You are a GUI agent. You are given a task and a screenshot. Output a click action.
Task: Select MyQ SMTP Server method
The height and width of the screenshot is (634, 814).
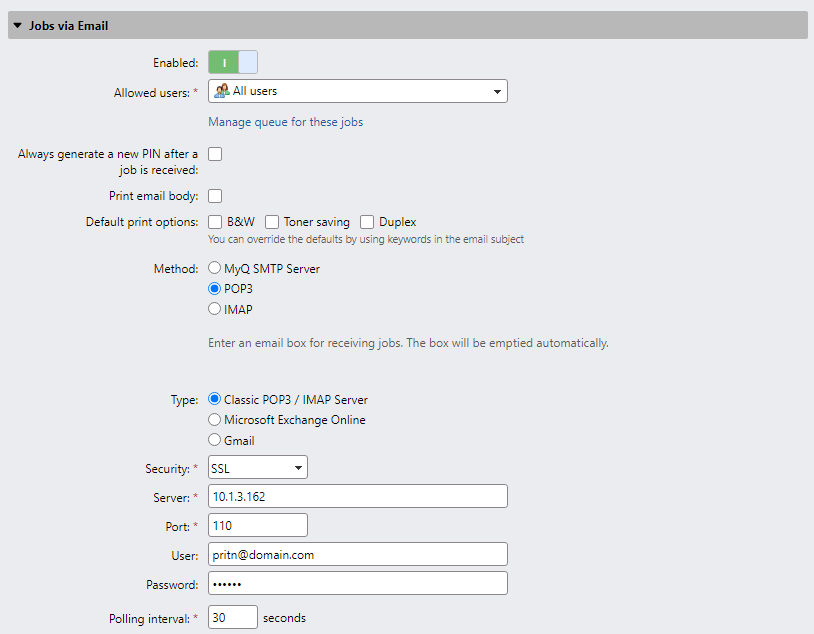pos(214,267)
